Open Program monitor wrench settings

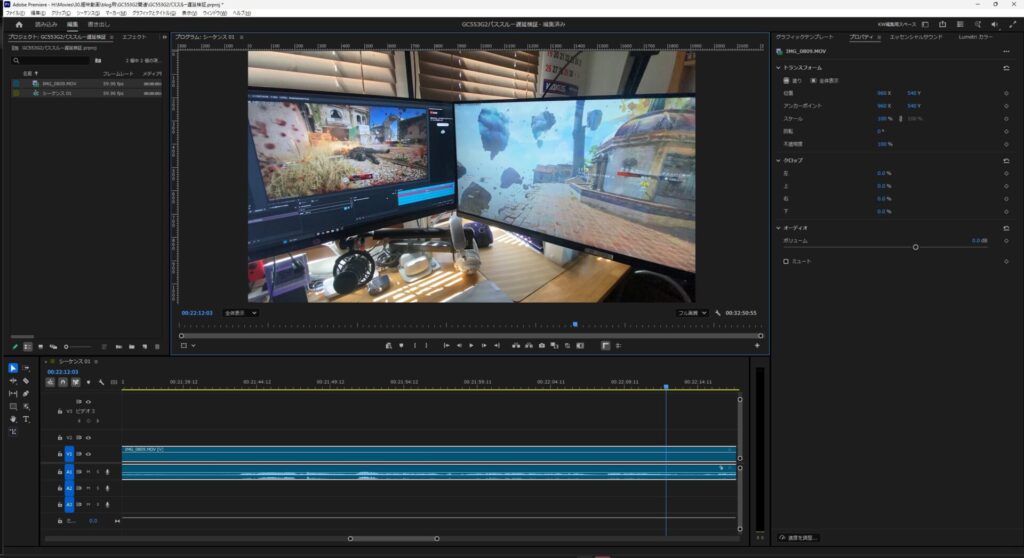(718, 313)
